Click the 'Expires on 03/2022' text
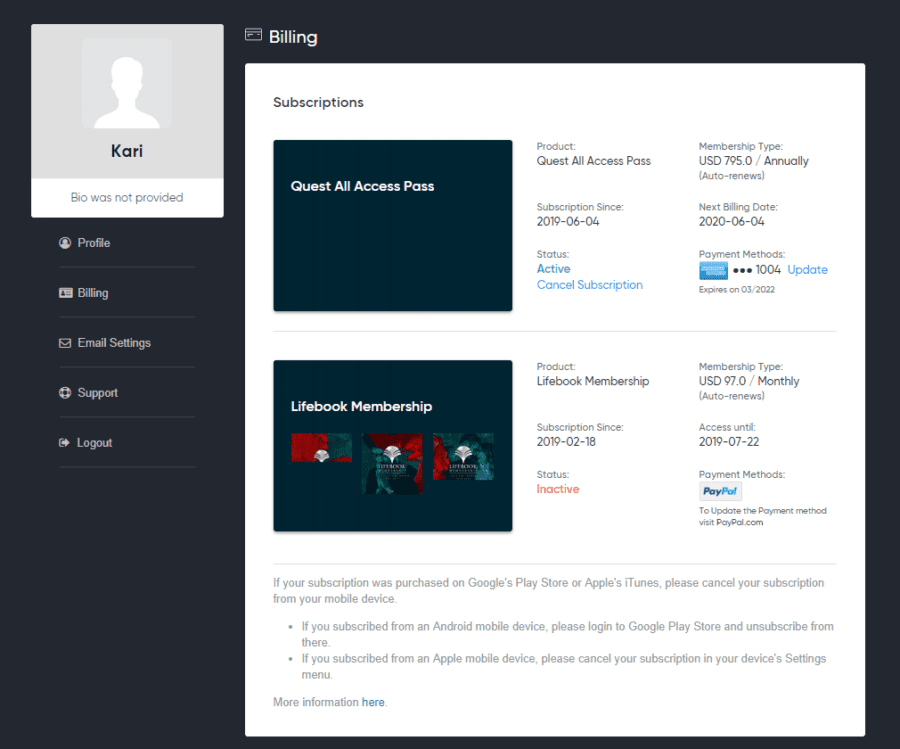Screen dimensions: 900x749 tap(736, 290)
